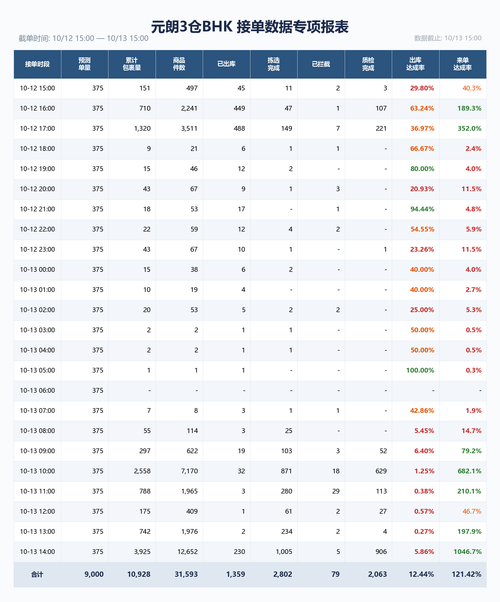The height and width of the screenshot is (602, 500).
Task: Click the 210.1% order rate value
Action: pyautogui.click(x=469, y=491)
